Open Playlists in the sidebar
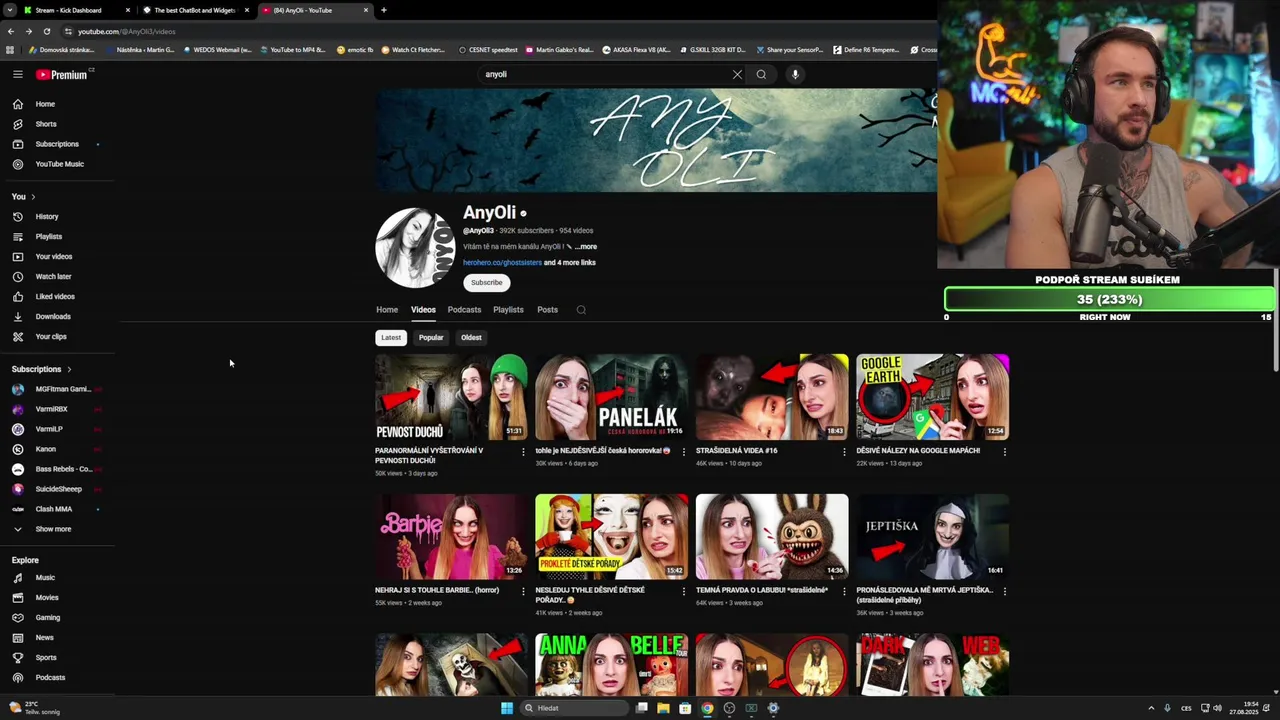 (x=48, y=237)
